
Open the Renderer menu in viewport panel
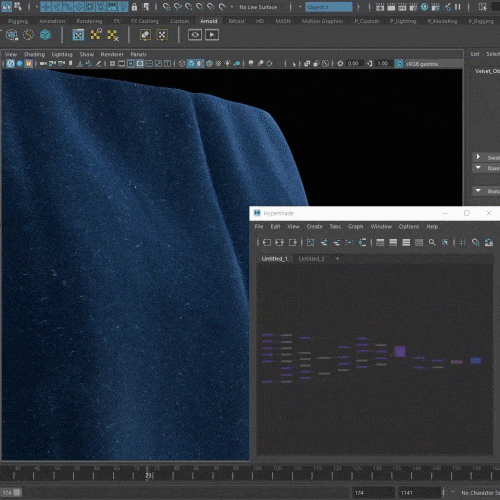(112, 54)
